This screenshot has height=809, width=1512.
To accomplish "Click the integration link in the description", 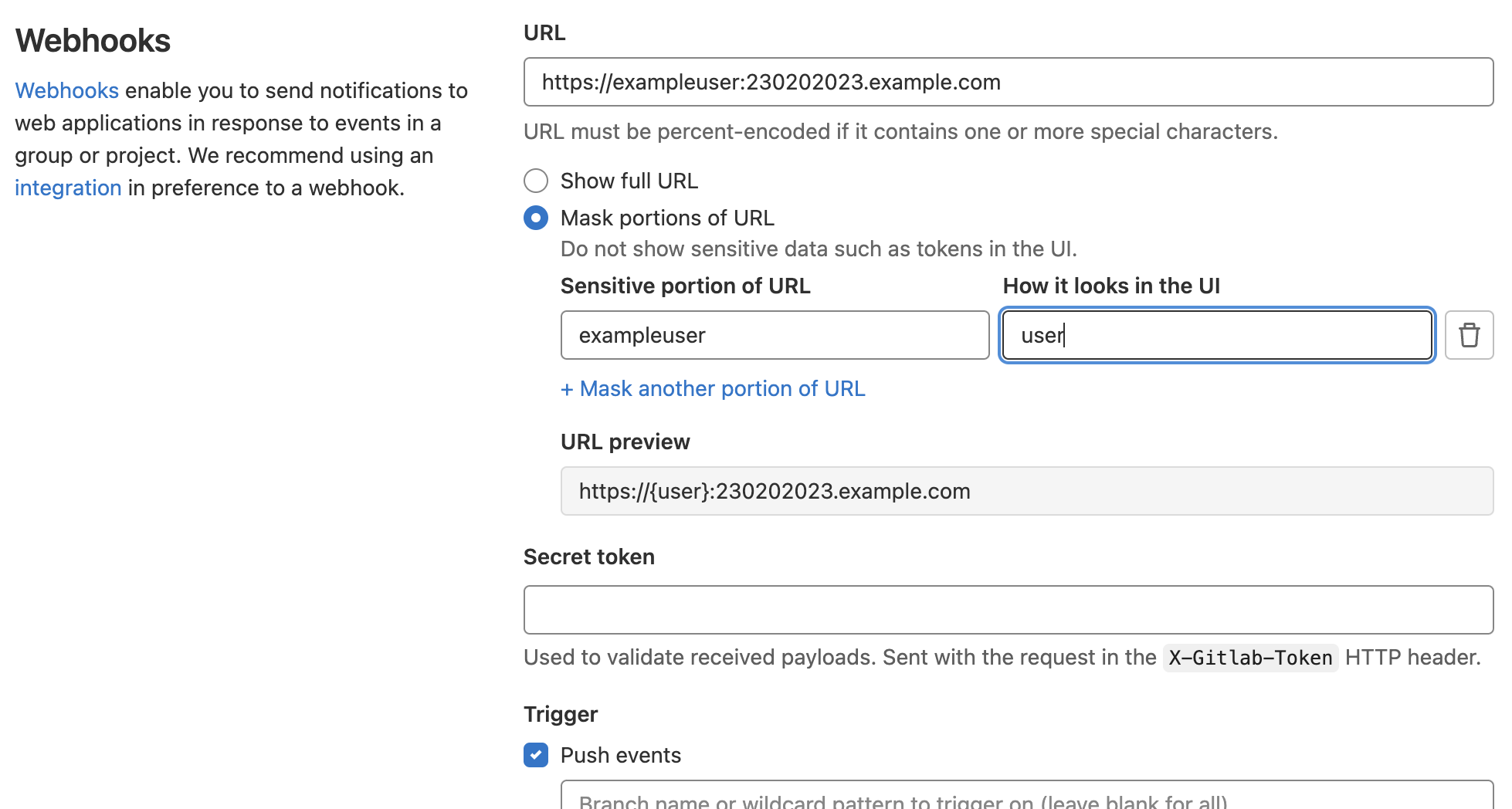I will (x=68, y=188).
